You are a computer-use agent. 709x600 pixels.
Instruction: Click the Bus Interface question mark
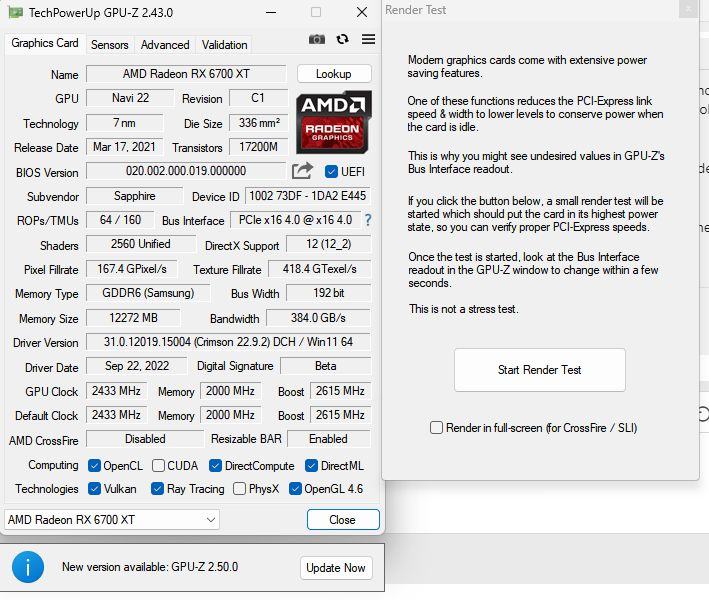point(368,220)
